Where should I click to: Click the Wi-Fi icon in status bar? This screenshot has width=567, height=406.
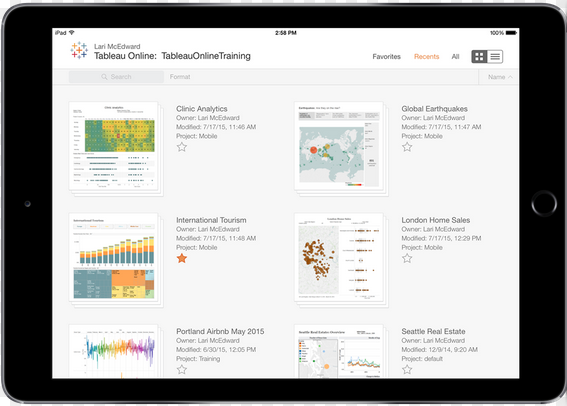(72, 33)
